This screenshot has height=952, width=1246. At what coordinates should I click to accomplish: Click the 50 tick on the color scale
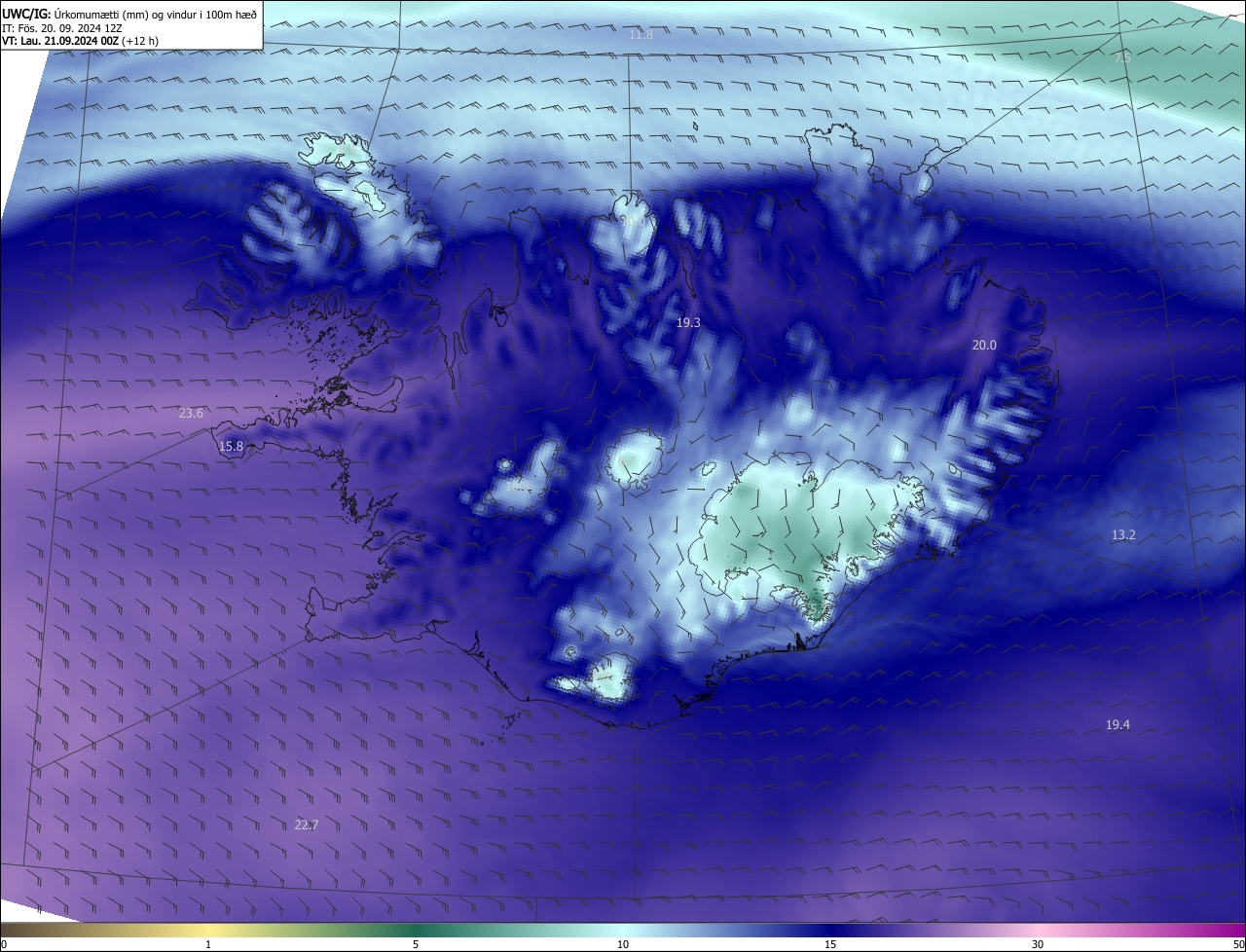[1238, 944]
